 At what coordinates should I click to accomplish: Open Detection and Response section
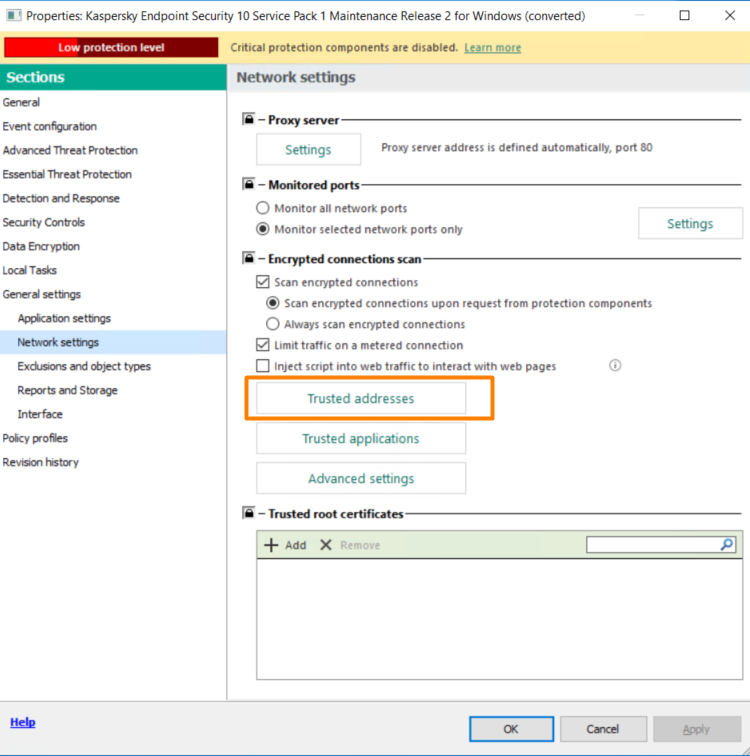click(x=61, y=198)
